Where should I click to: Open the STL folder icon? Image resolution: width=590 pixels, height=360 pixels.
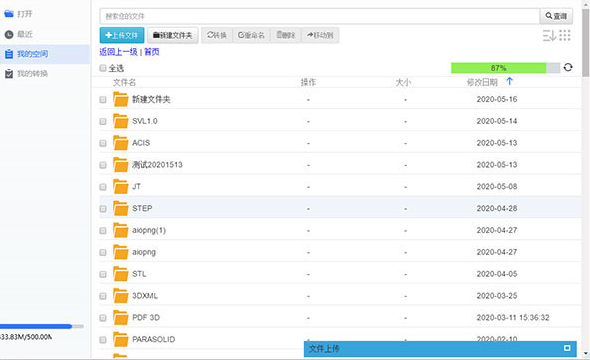point(121,274)
